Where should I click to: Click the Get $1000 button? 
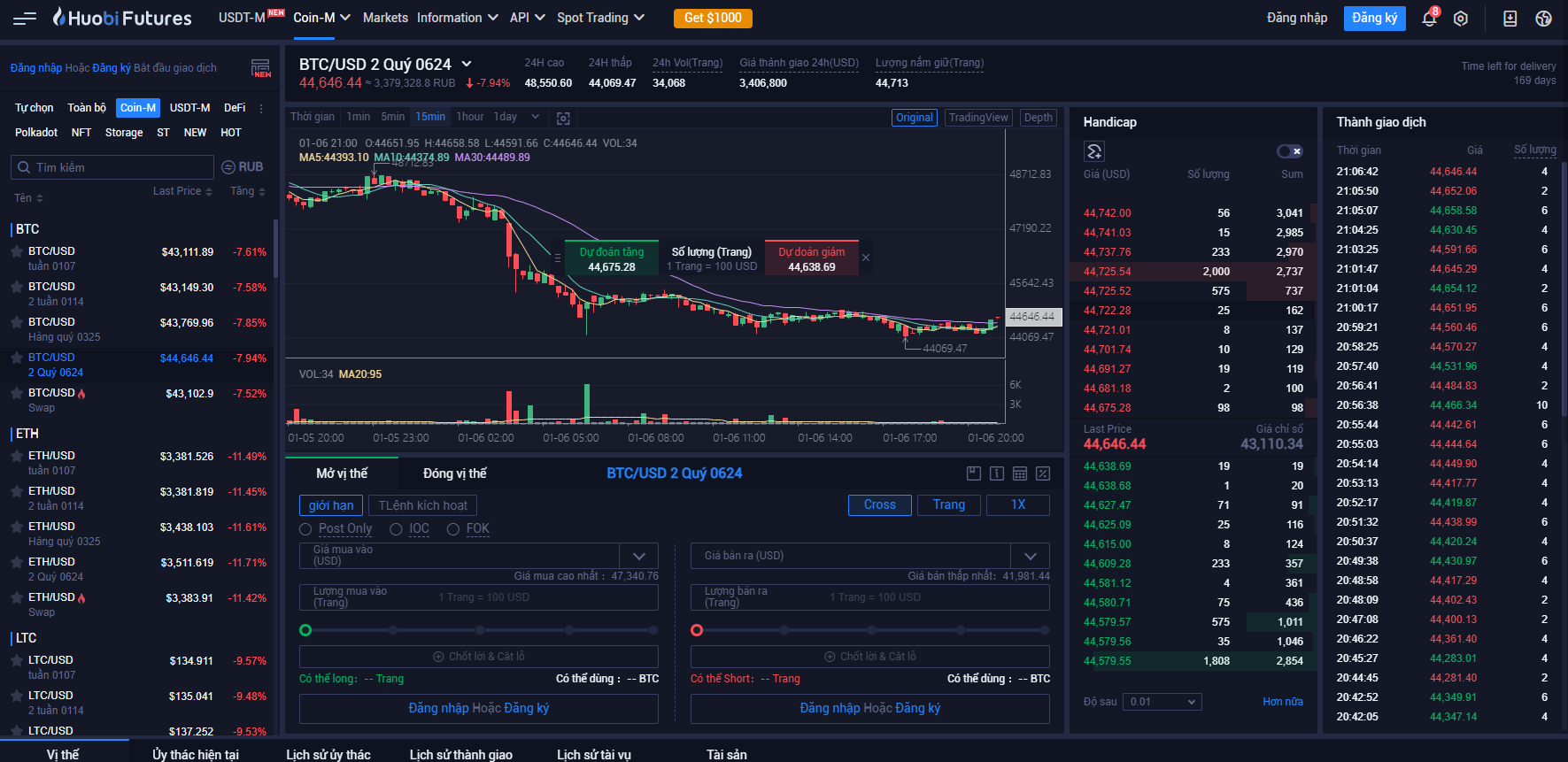[713, 18]
